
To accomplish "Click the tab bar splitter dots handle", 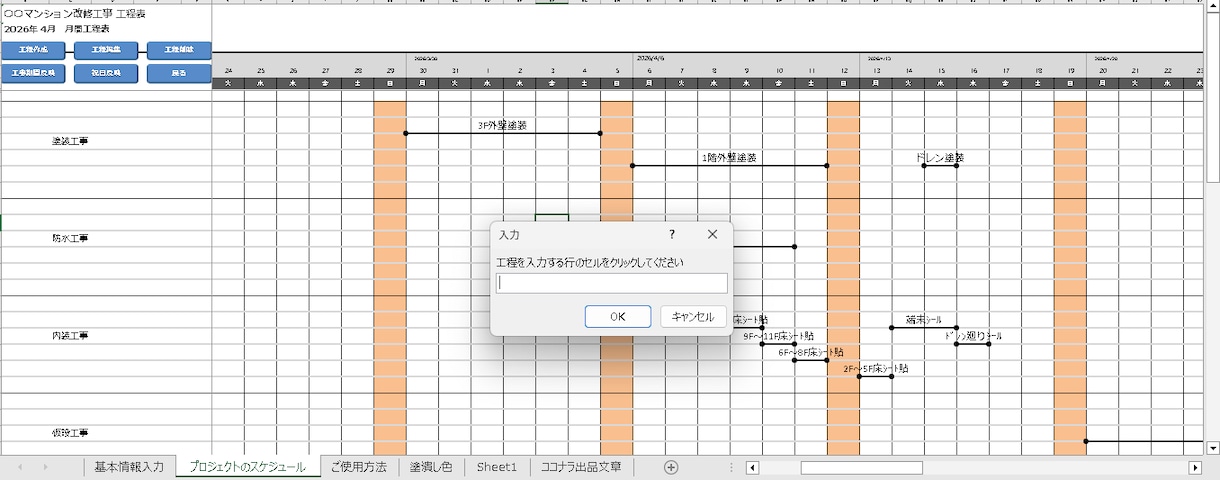I will [732, 467].
